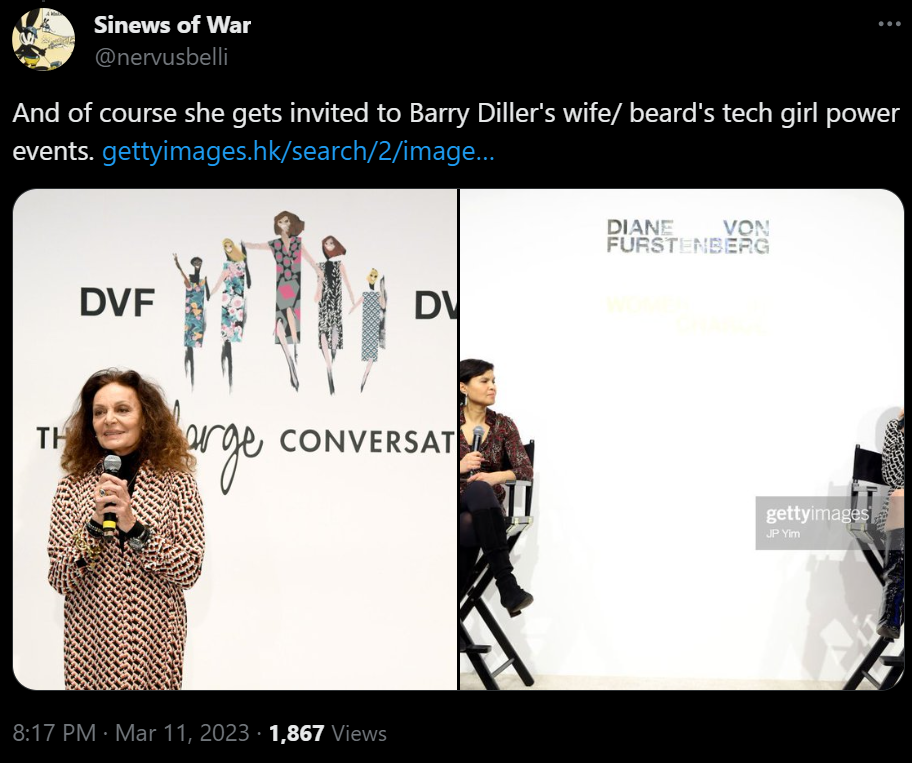Click the DVF logo beside the illustration

pyautogui.click(x=117, y=302)
